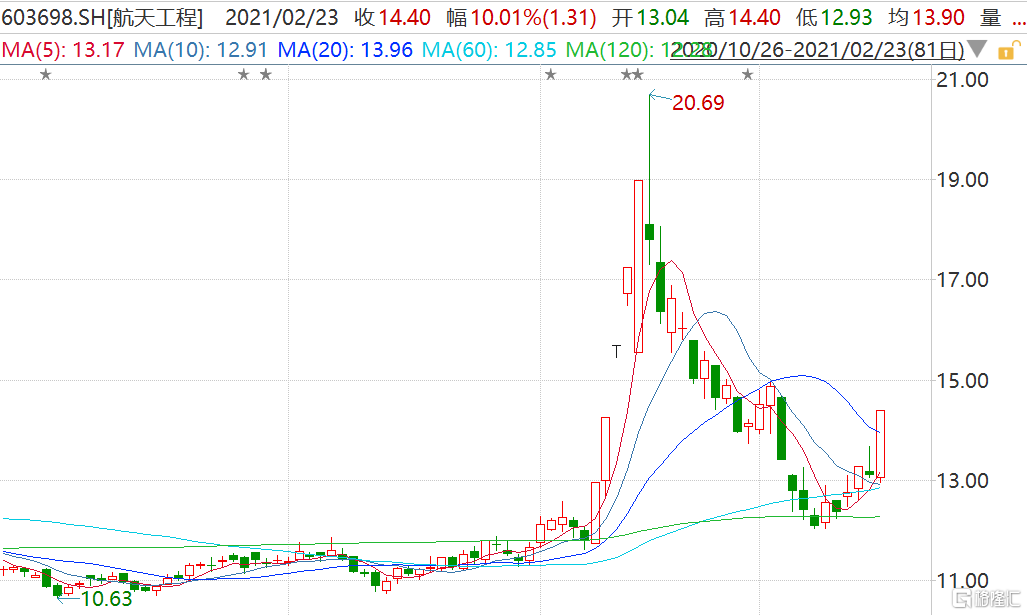Click the rightmost star event marker
1027x615 pixels.
[747, 75]
